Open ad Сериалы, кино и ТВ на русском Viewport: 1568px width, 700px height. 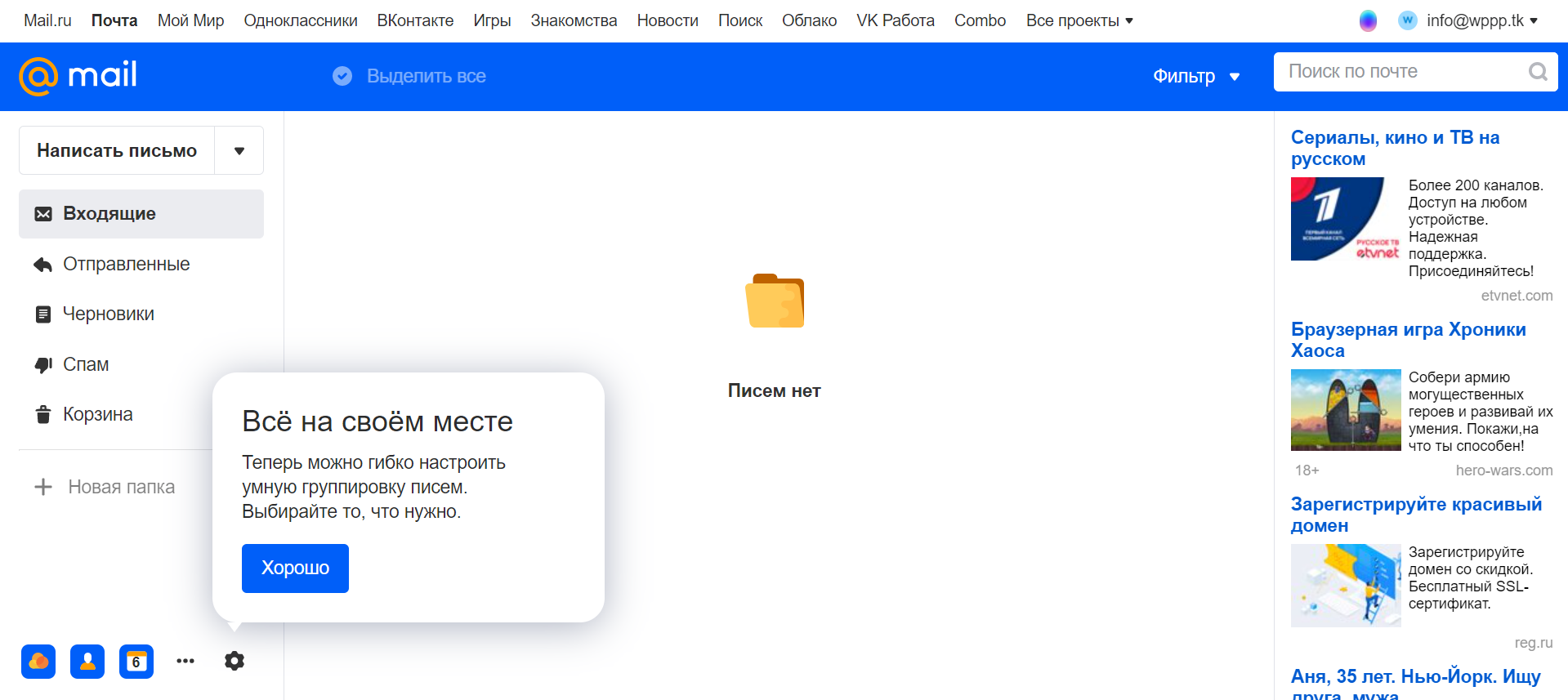pos(1396,148)
